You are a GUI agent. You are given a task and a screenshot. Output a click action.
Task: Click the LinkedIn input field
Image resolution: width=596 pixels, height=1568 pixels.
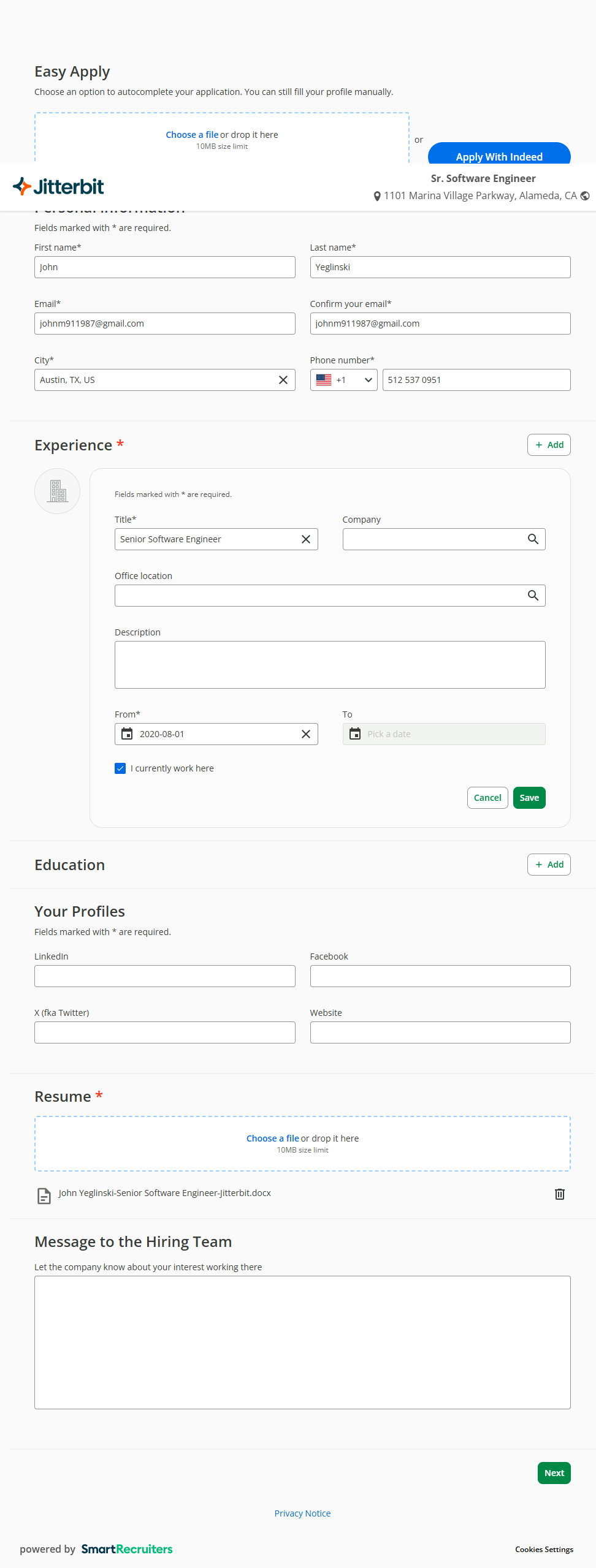164,976
